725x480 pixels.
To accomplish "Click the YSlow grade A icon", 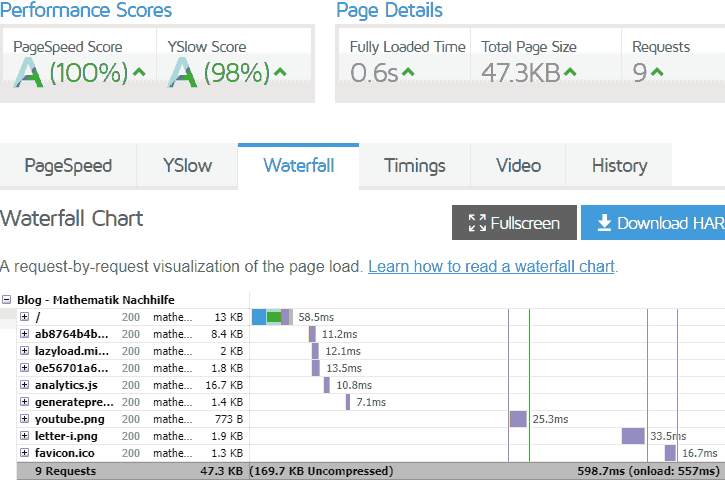I will pos(183,73).
